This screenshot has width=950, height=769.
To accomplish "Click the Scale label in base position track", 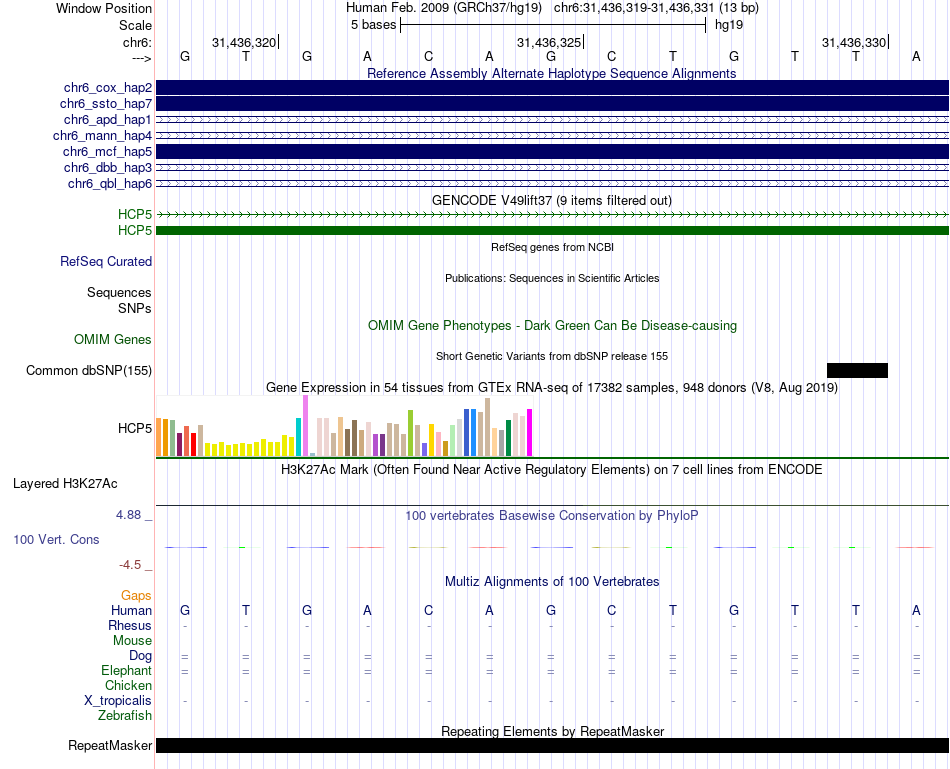I will pyautogui.click(x=136, y=25).
